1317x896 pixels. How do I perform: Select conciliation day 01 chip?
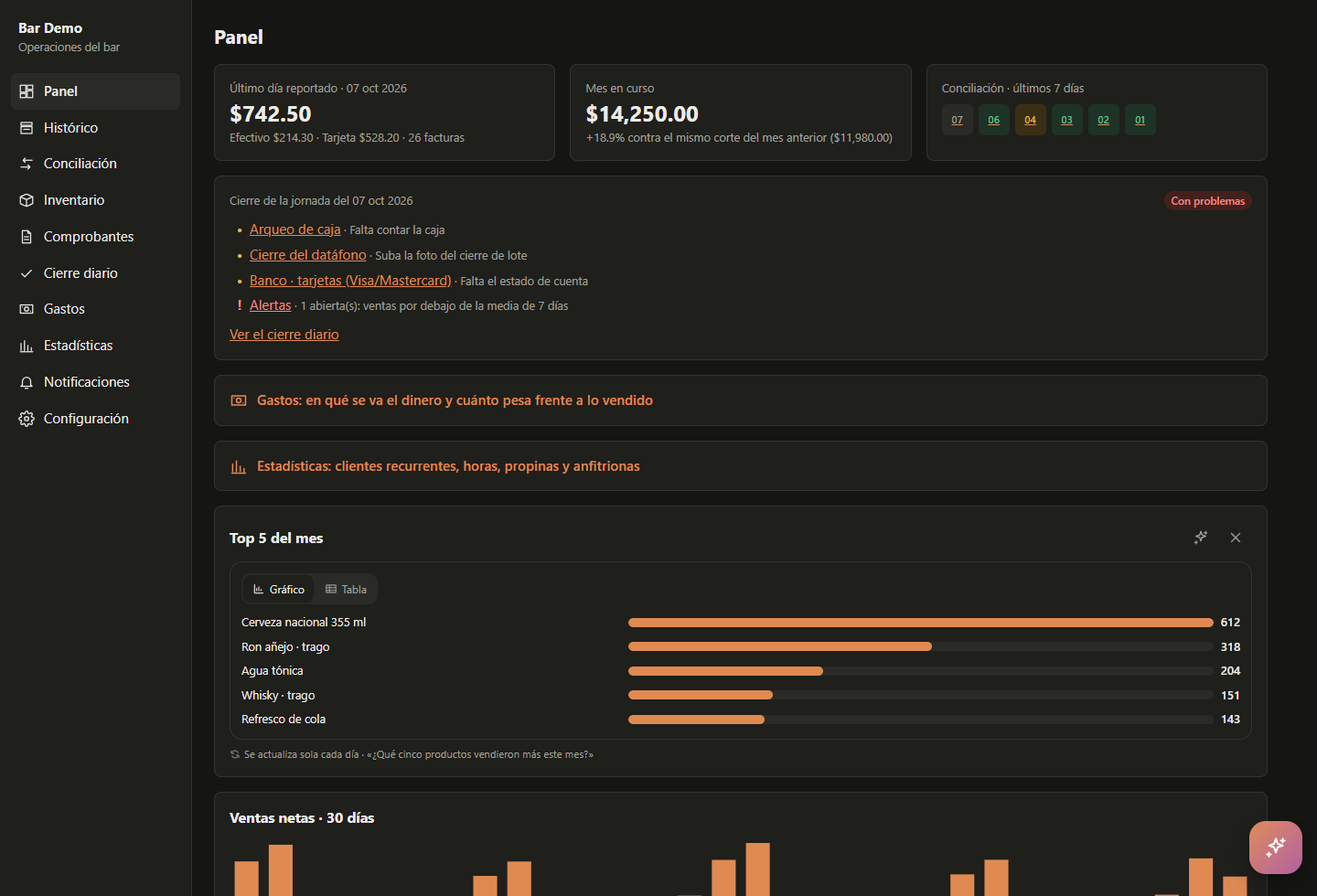(x=1140, y=120)
